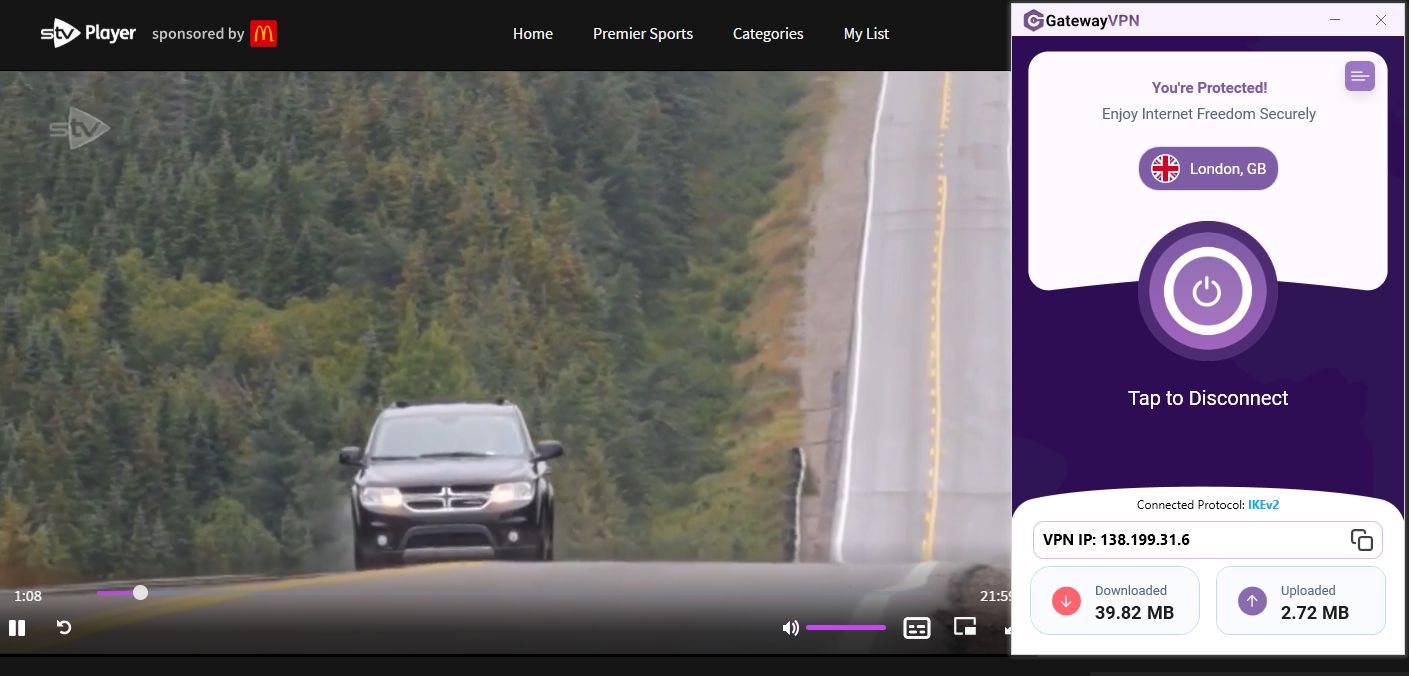Open the London, GB server selector
Image resolution: width=1411 pixels, height=676 pixels.
pos(1207,168)
